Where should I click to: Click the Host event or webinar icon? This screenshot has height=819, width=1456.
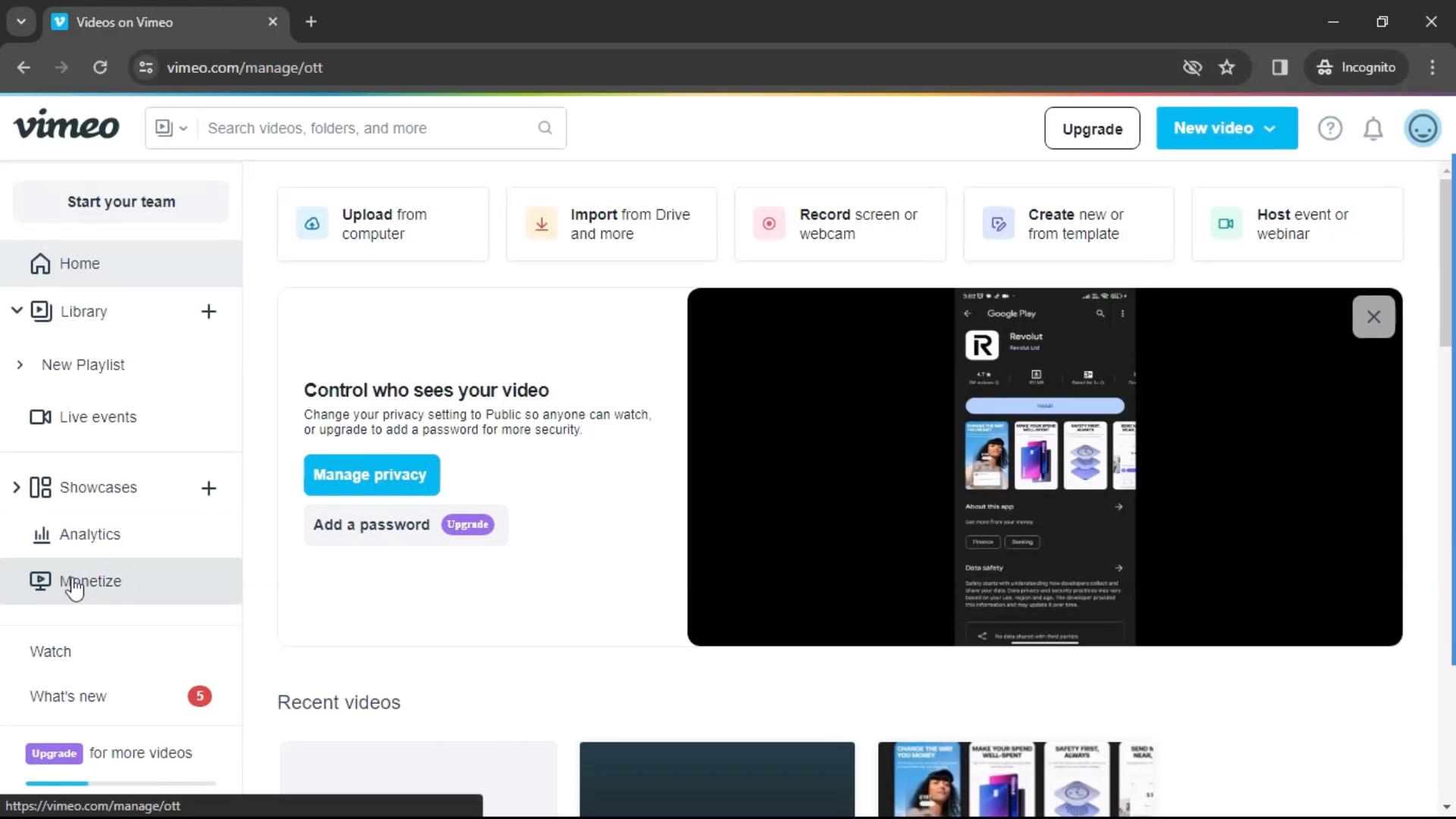click(1225, 223)
